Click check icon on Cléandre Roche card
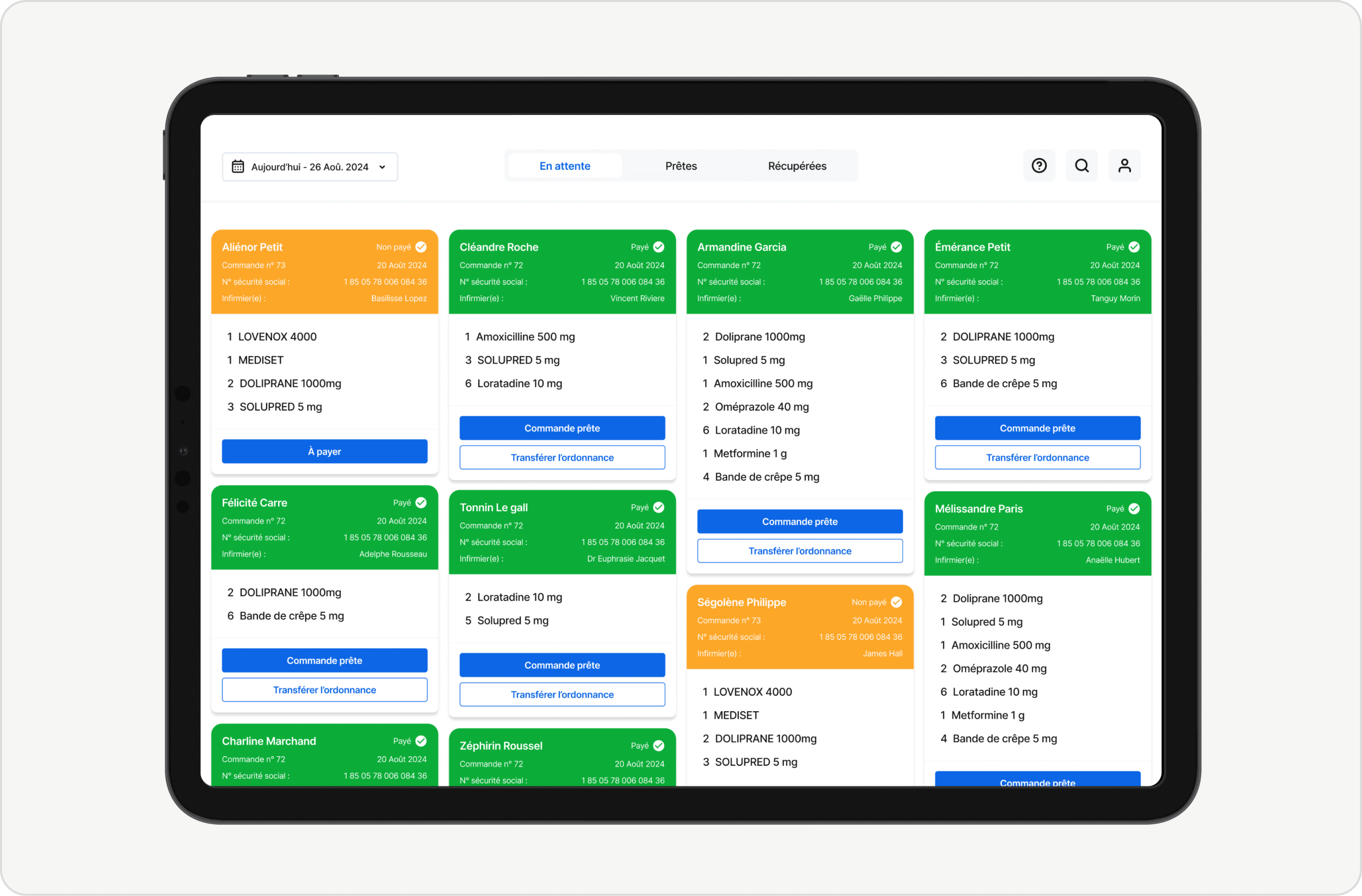This screenshot has width=1362, height=896. pyautogui.click(x=659, y=247)
